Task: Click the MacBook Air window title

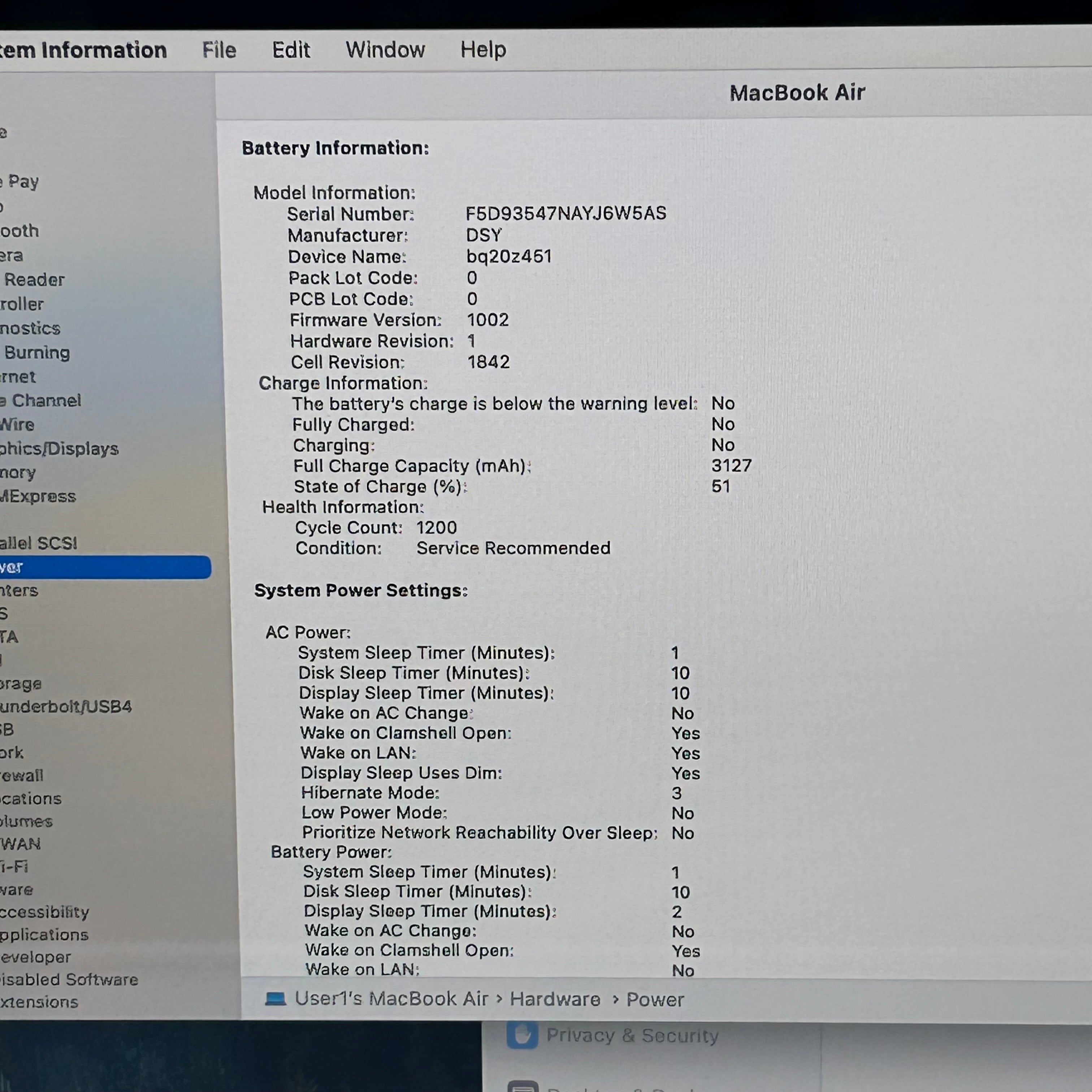Action: pos(797,93)
